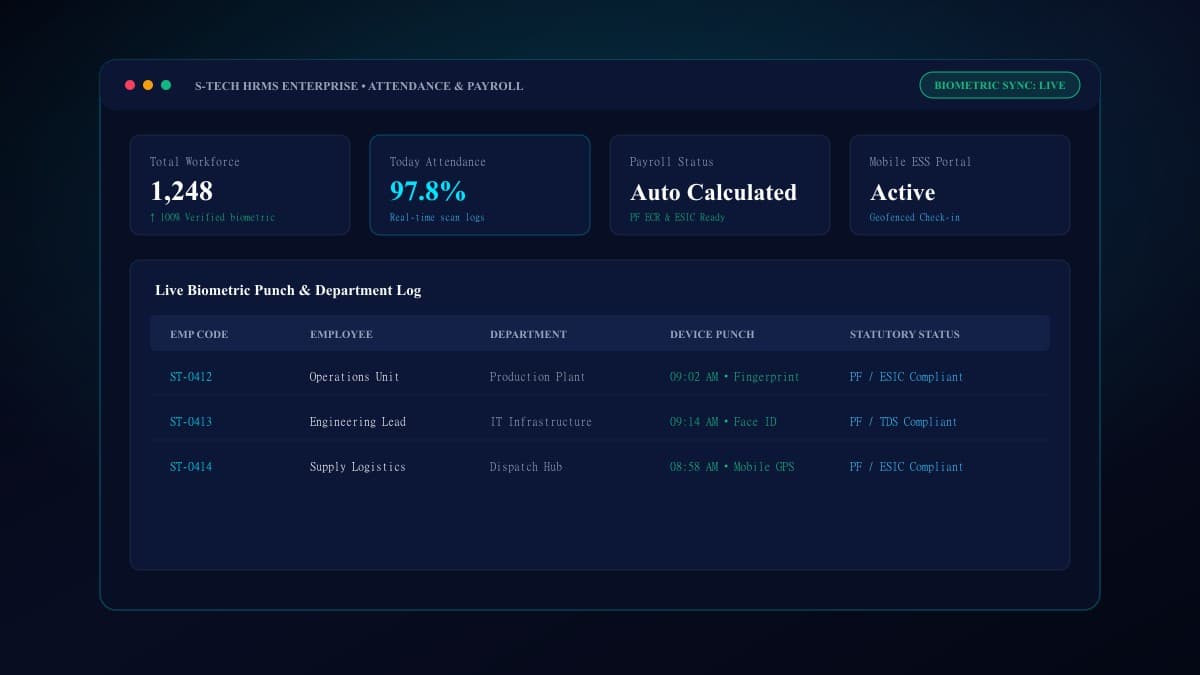1200x675 pixels.
Task: Click PF / ESIC Compliant status for ST-0412
Action: 906,377
